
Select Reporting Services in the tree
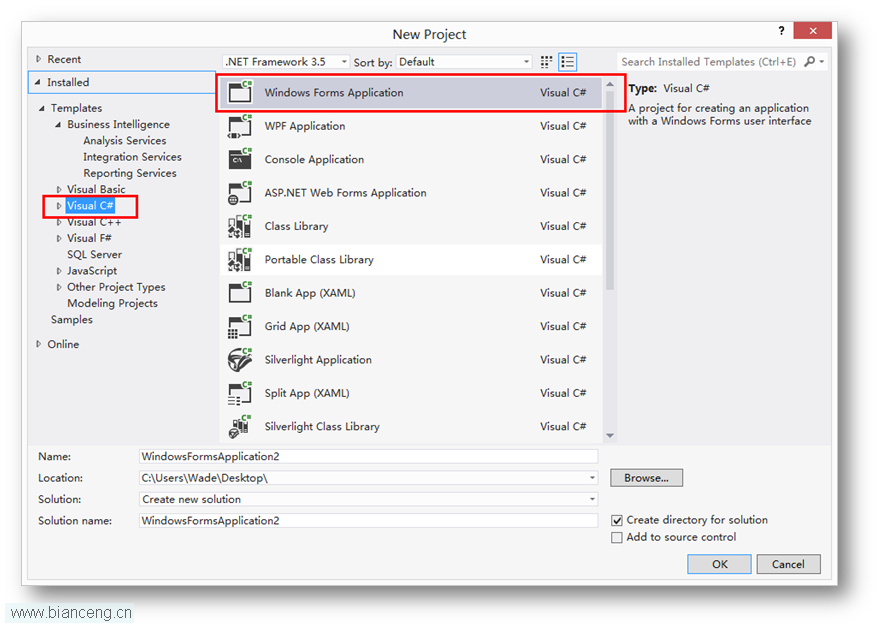[130, 173]
